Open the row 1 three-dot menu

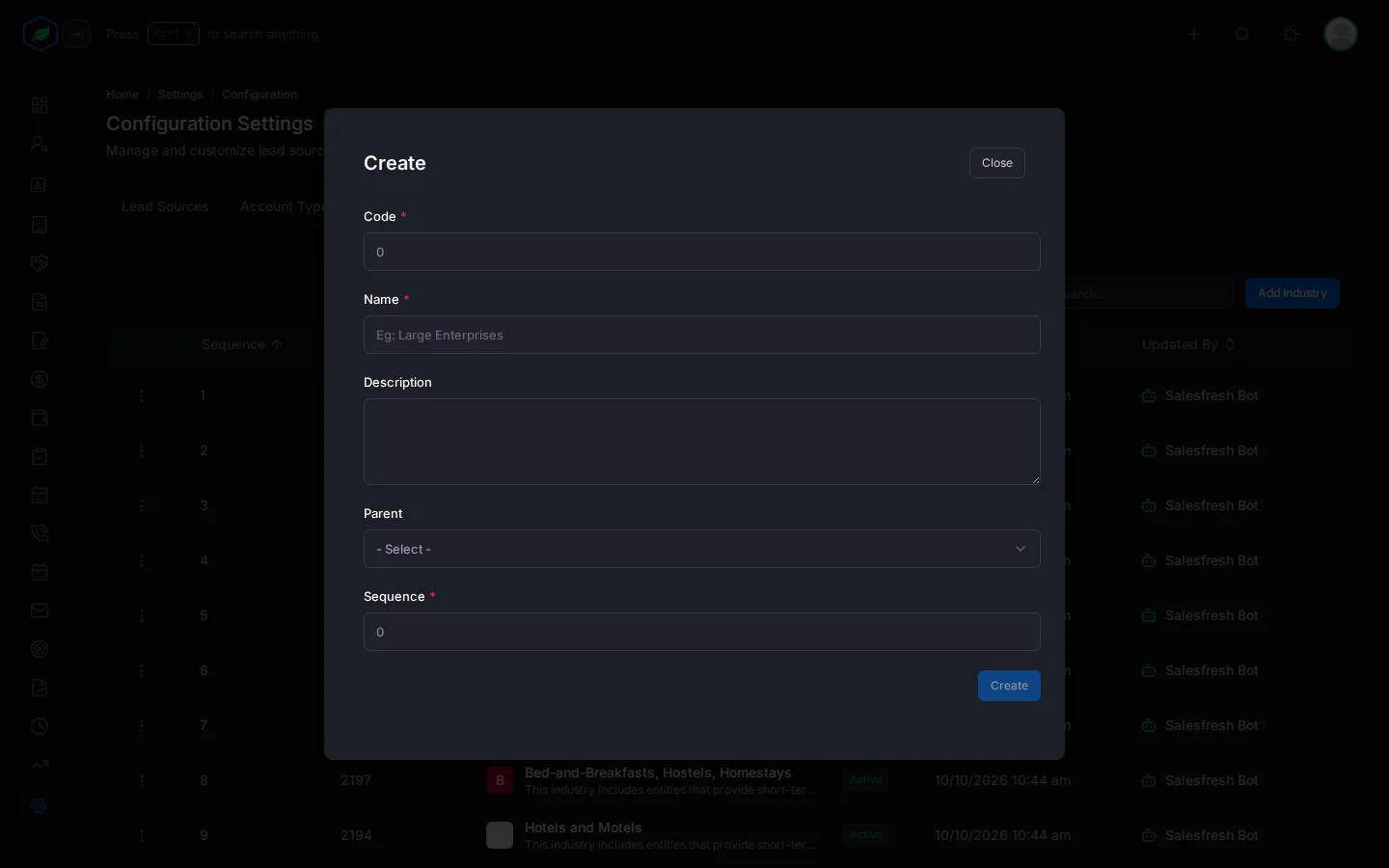pyautogui.click(x=142, y=395)
